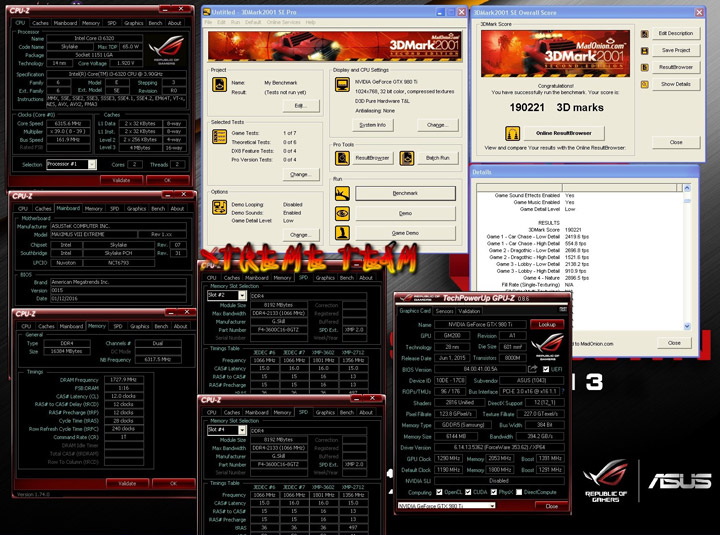Toggle the PhysX checkbox in GPU-Z
720x535 pixels.
pos(494,492)
